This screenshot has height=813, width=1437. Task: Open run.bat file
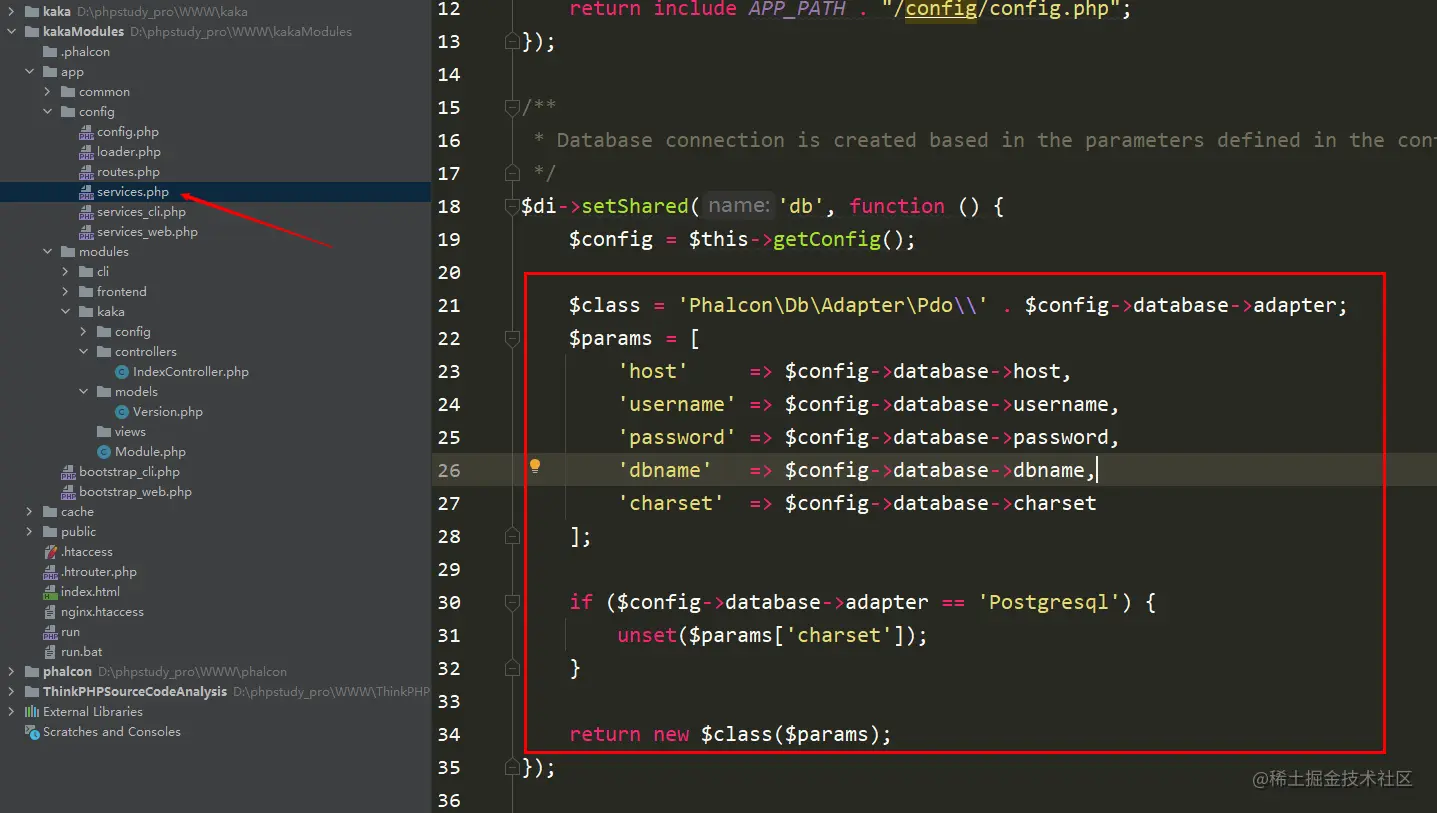click(x=82, y=652)
